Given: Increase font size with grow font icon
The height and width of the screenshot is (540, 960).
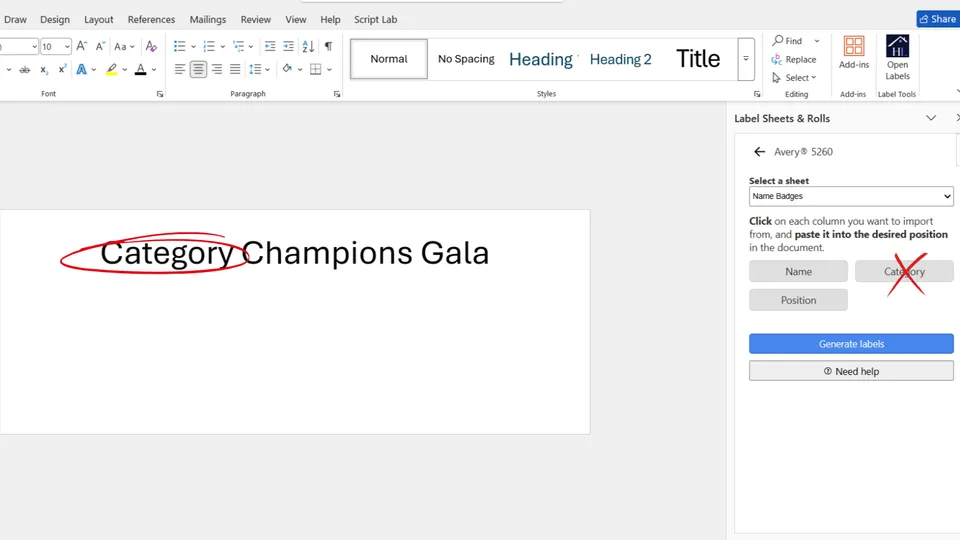Looking at the screenshot, I should pos(81,46).
